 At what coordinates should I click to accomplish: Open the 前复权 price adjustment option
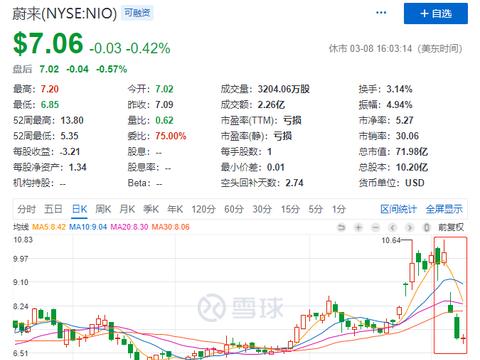tap(451, 228)
